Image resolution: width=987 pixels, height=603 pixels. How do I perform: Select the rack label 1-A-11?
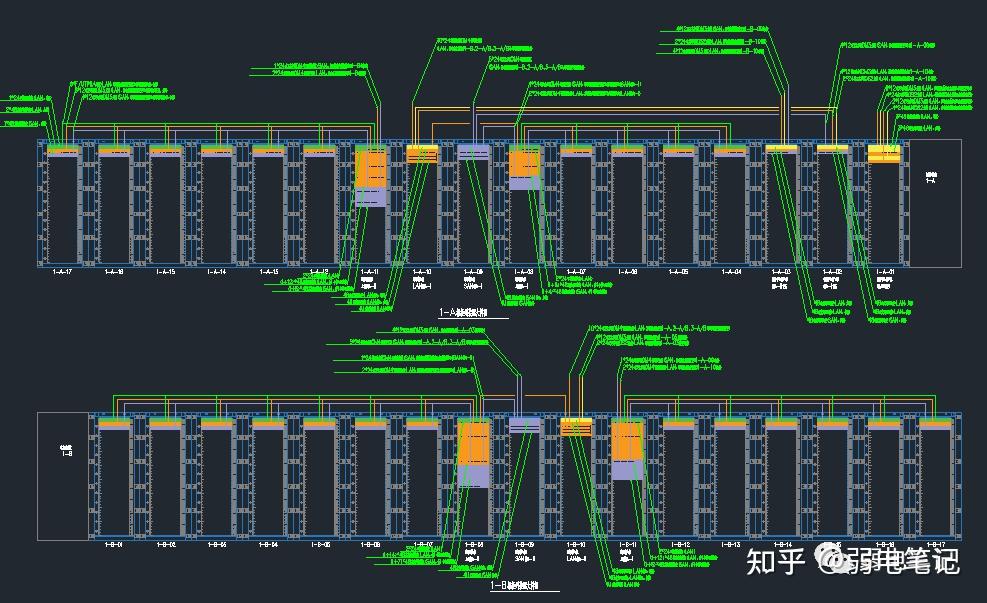point(369,272)
